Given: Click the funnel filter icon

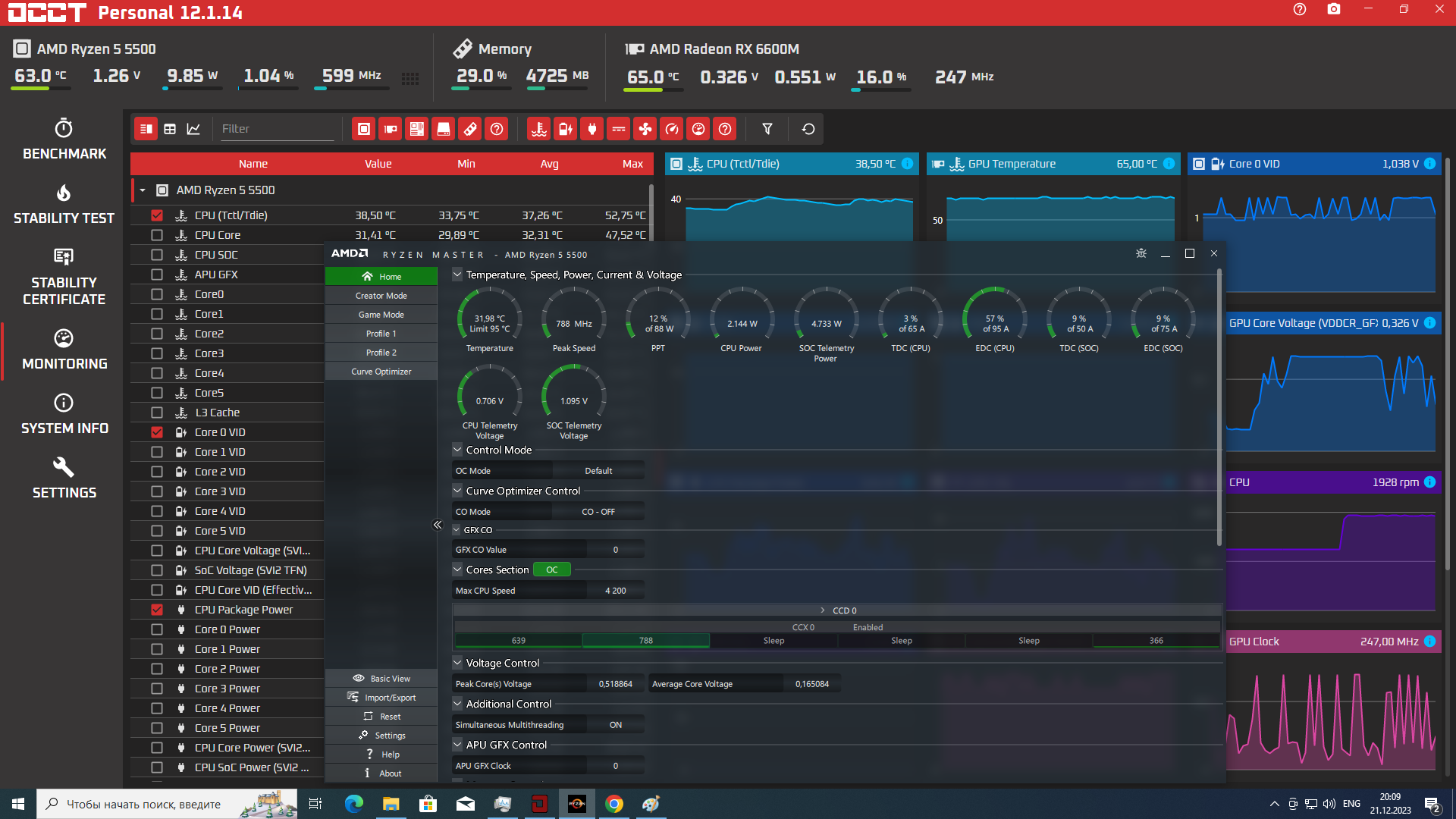Looking at the screenshot, I should (x=767, y=130).
